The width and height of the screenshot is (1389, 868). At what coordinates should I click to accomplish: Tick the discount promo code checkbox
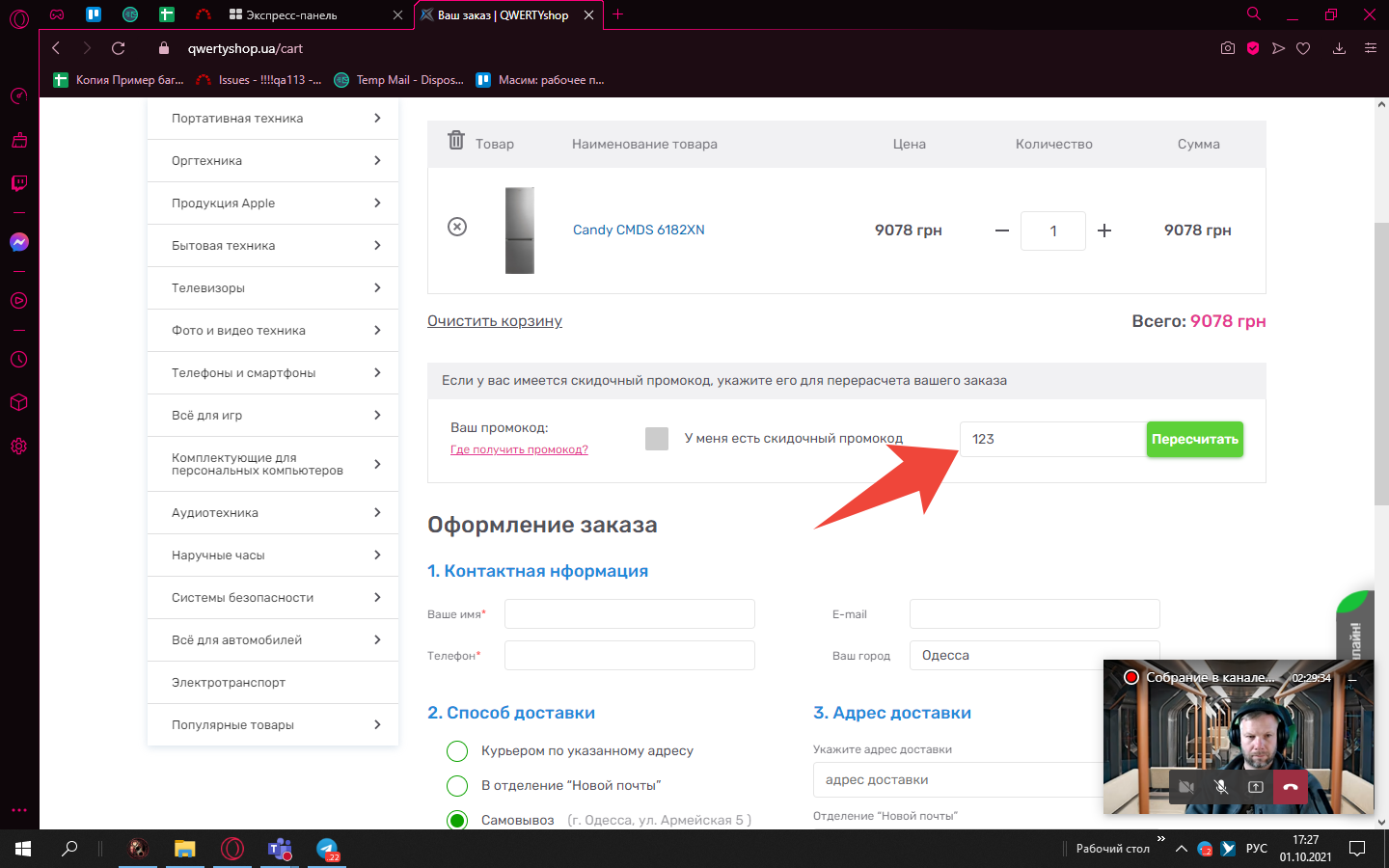pos(657,439)
